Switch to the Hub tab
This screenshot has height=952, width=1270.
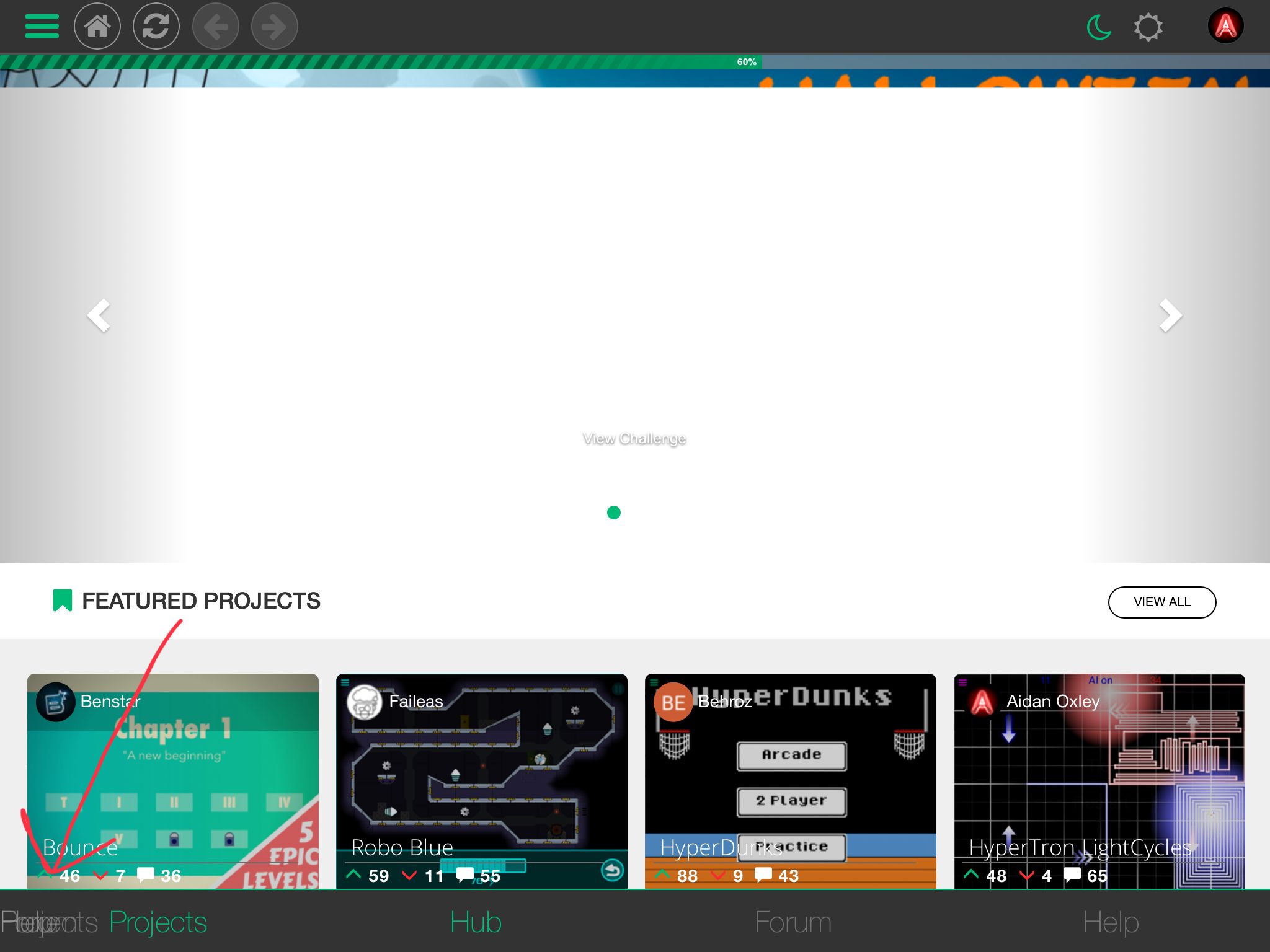pos(476,922)
